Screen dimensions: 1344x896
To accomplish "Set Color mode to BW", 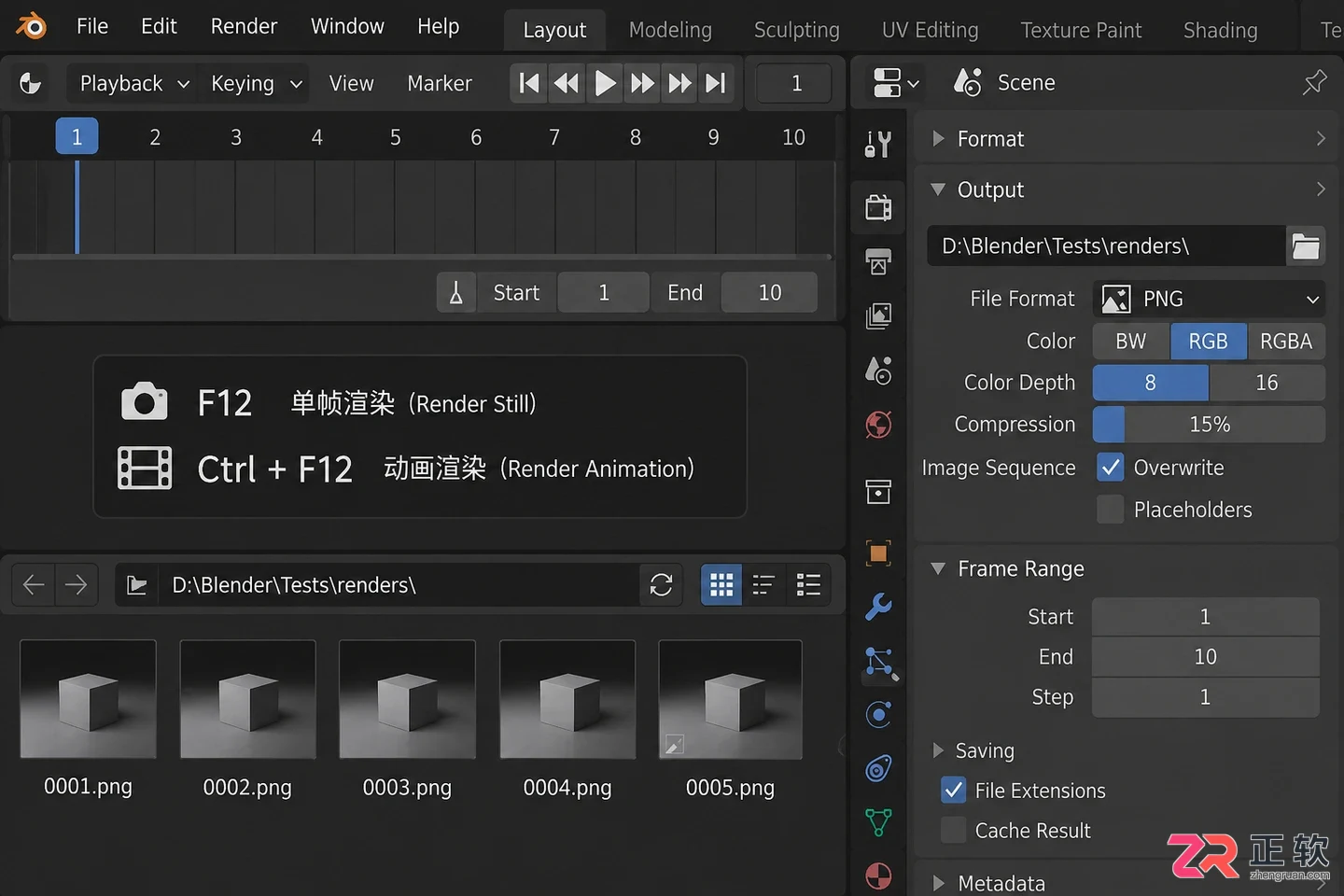I will click(1131, 342).
